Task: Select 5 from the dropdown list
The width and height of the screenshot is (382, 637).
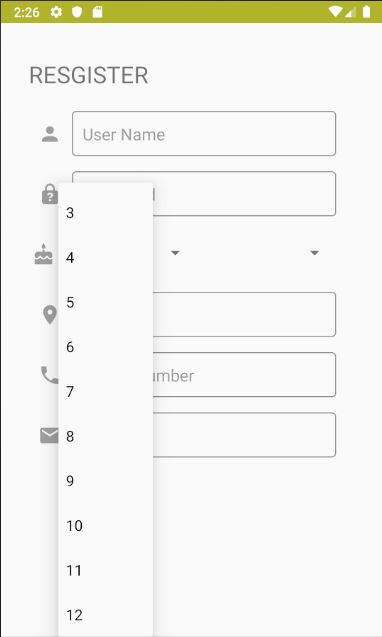Action: click(x=106, y=302)
